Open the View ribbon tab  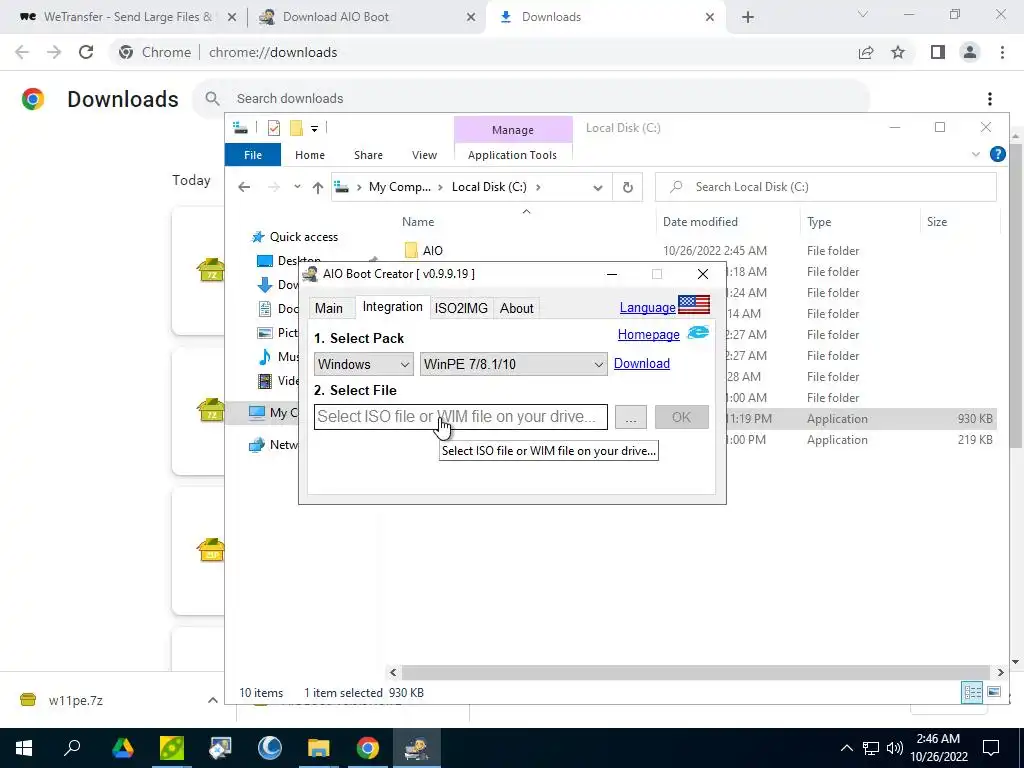coord(424,155)
